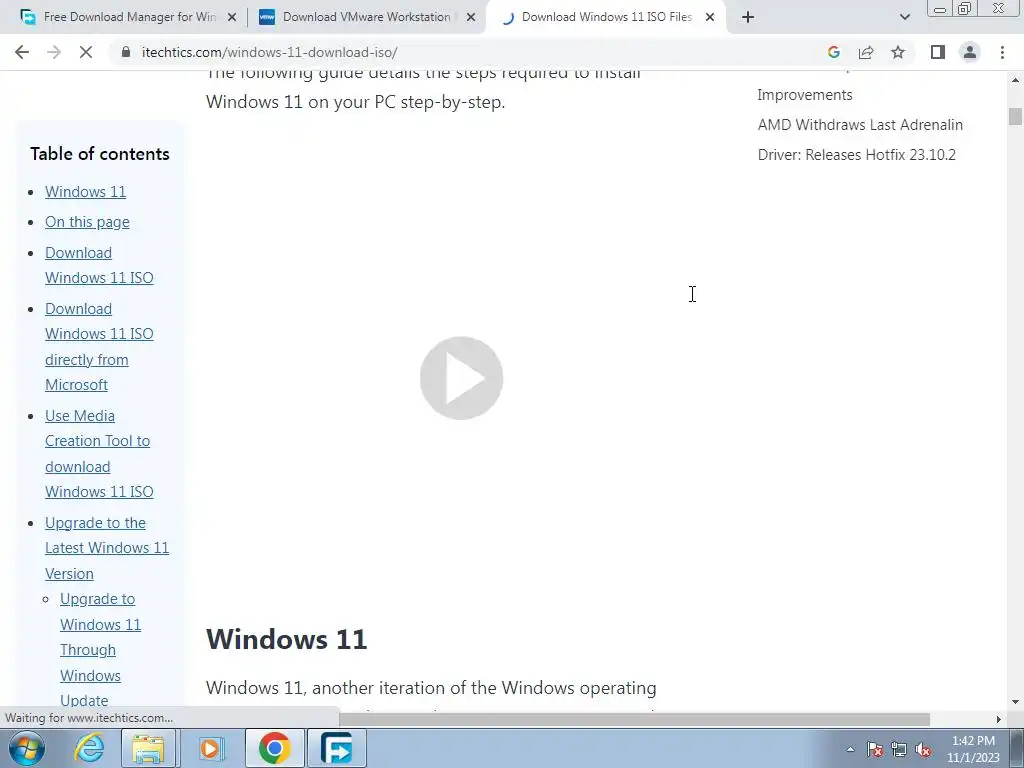Click the horizontal scroll right arrow
The width and height of the screenshot is (1024, 768).
999,719
